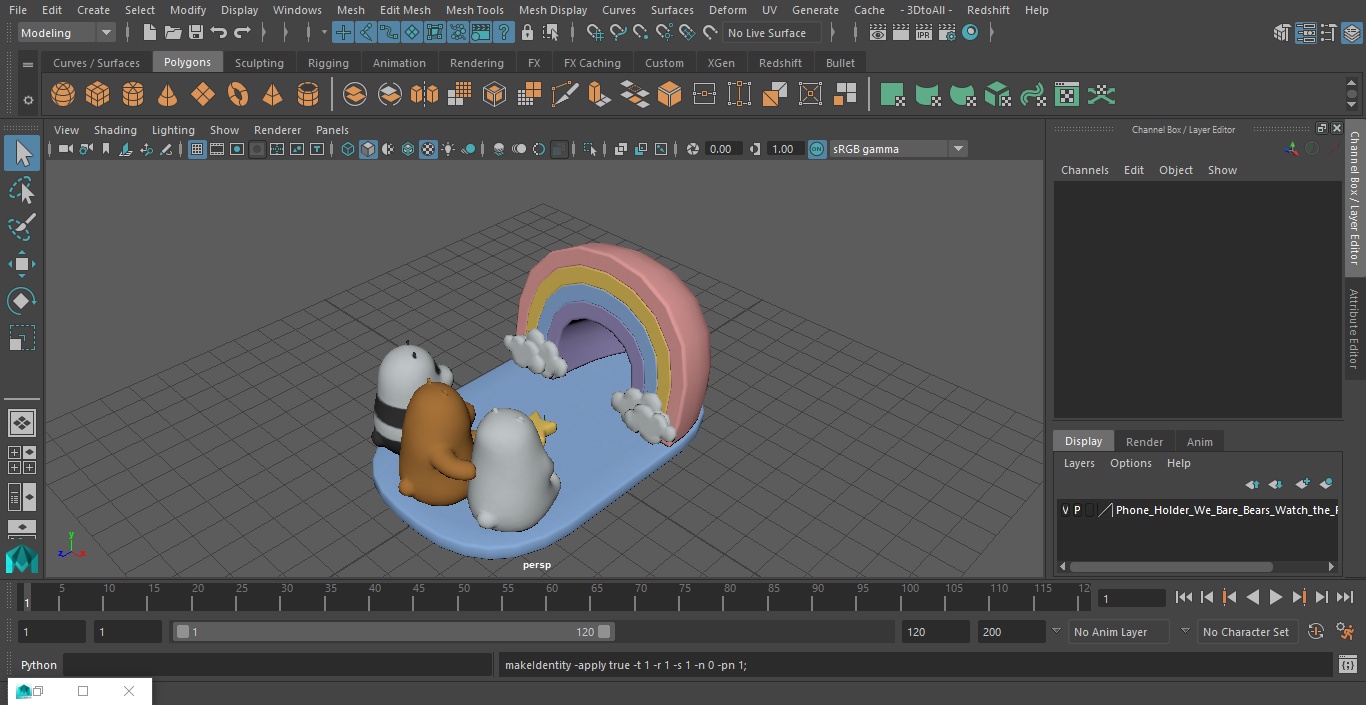Toggle layer visibility V box
1366x705 pixels.
point(1065,510)
